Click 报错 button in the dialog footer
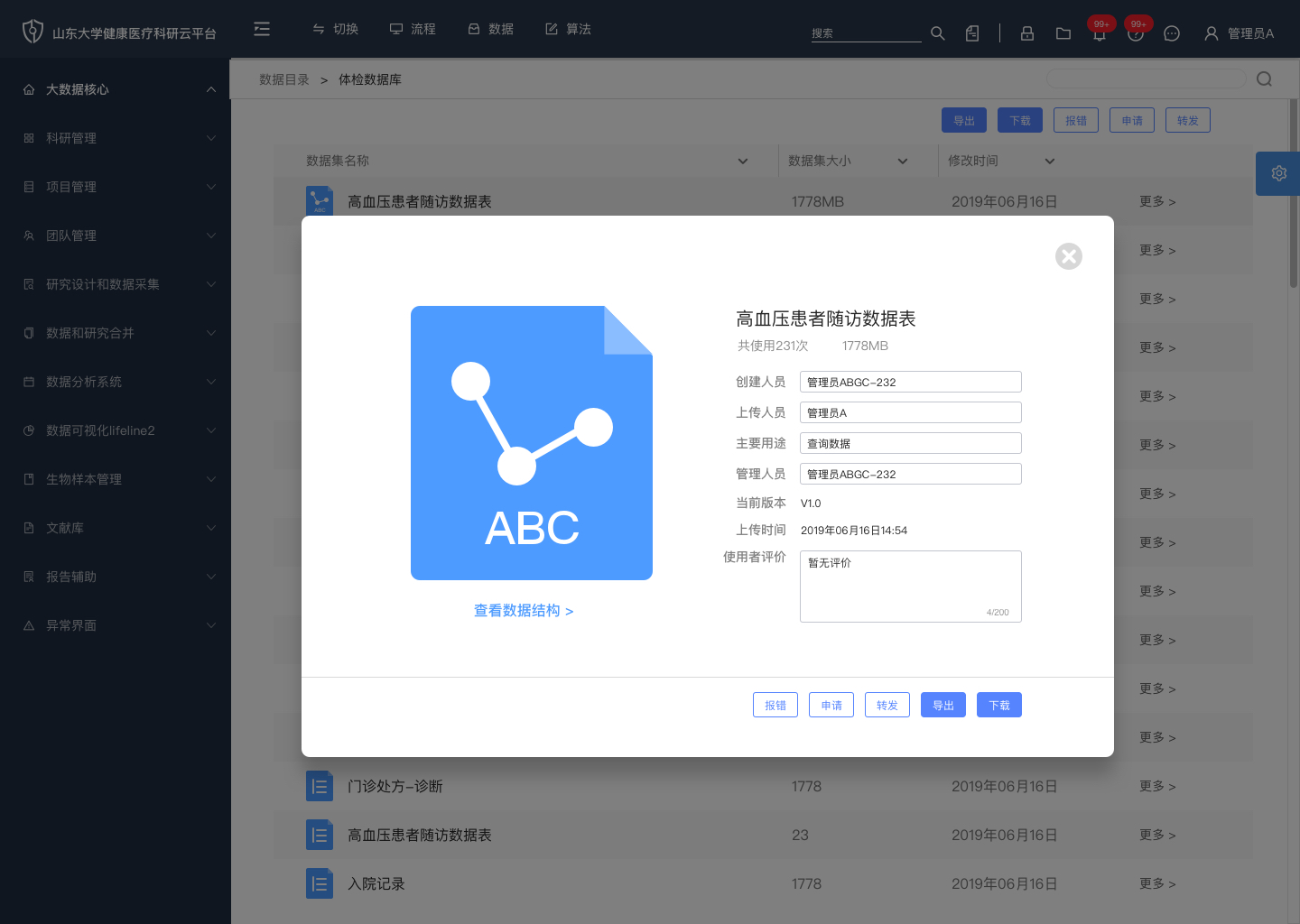Screen dimensions: 1300x924 coord(775,705)
